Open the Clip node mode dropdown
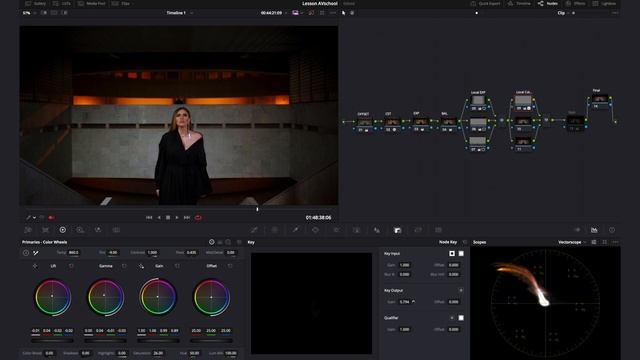Screen dimensions: 640x360 pos(567,13)
